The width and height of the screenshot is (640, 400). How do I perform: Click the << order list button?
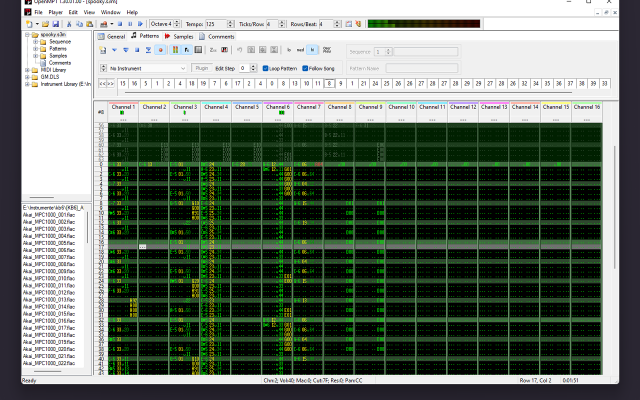tap(102, 83)
